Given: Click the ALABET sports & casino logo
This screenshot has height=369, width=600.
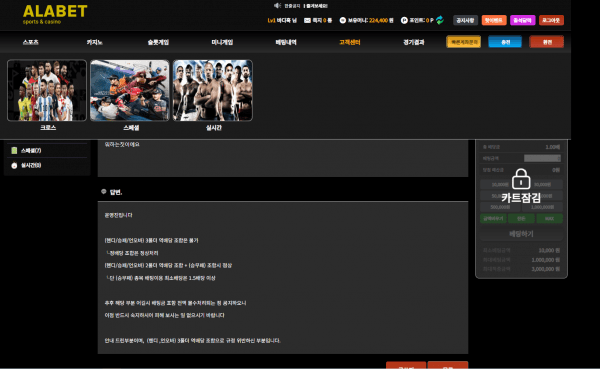Looking at the screenshot, I should (x=55, y=15).
